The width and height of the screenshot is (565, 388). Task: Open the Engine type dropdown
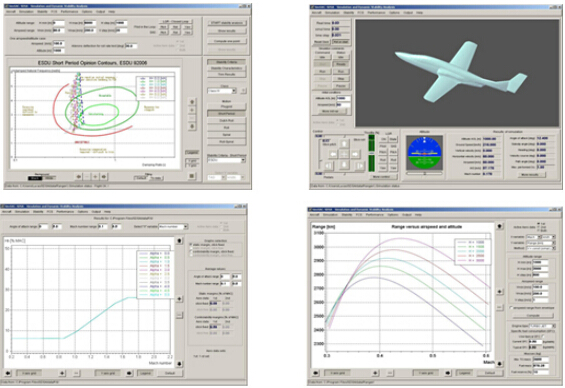(542, 326)
